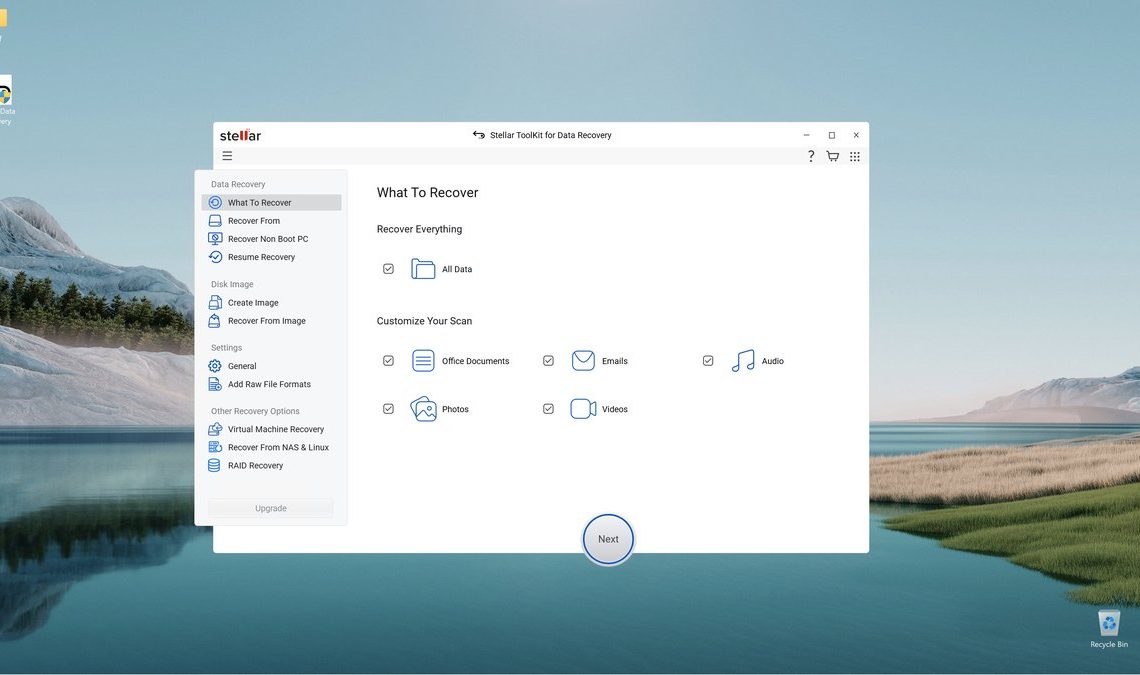The height and width of the screenshot is (675, 1140).
Task: Click the Videos camera icon
Action: tap(583, 409)
